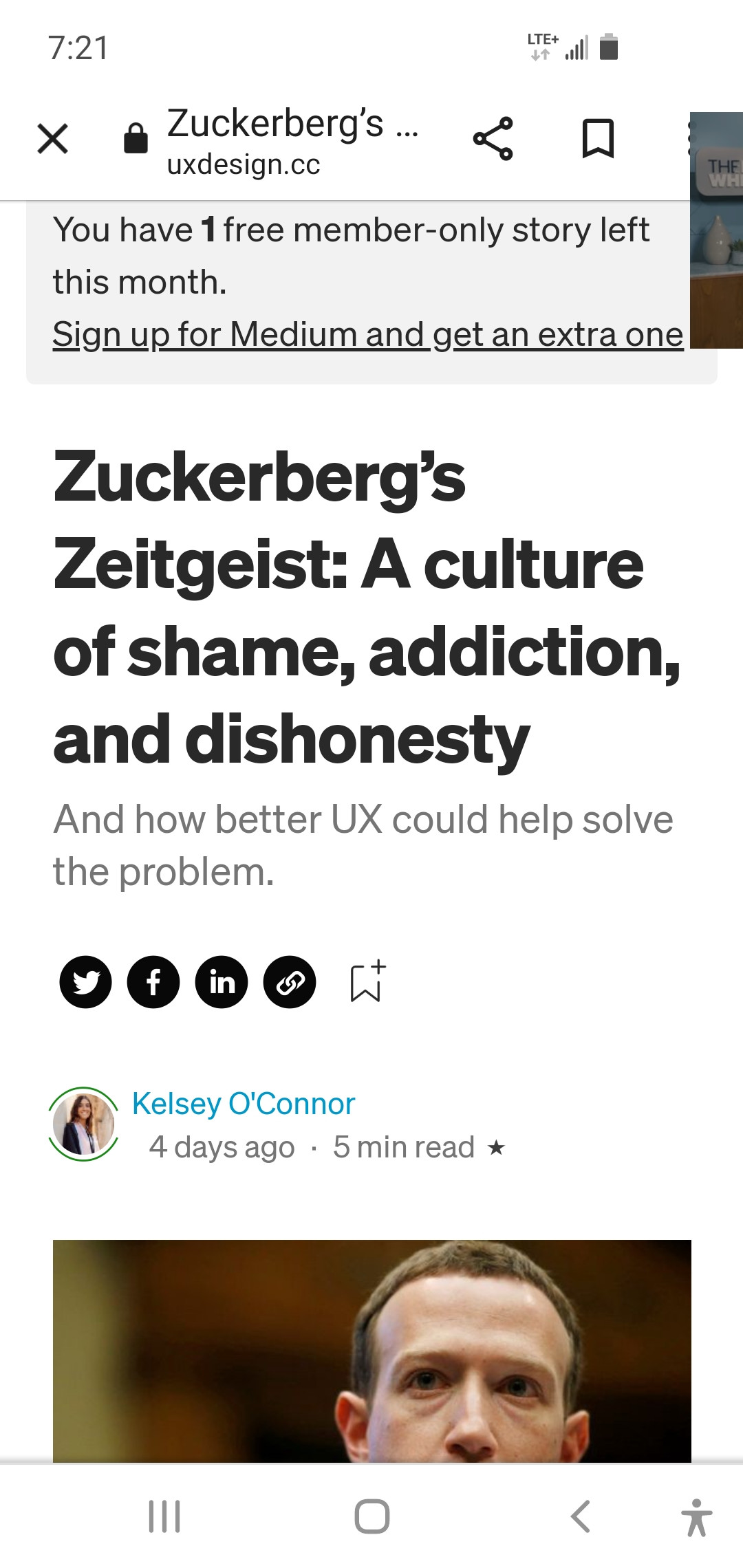
Task: Tap the floating video thumbnail at the right edge
Action: [717, 230]
